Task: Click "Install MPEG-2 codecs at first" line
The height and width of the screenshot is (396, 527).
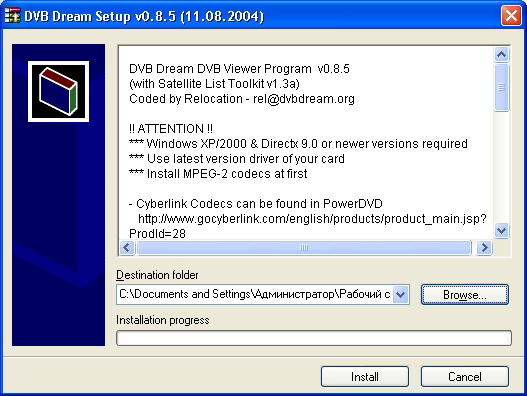Action: pos(218,174)
